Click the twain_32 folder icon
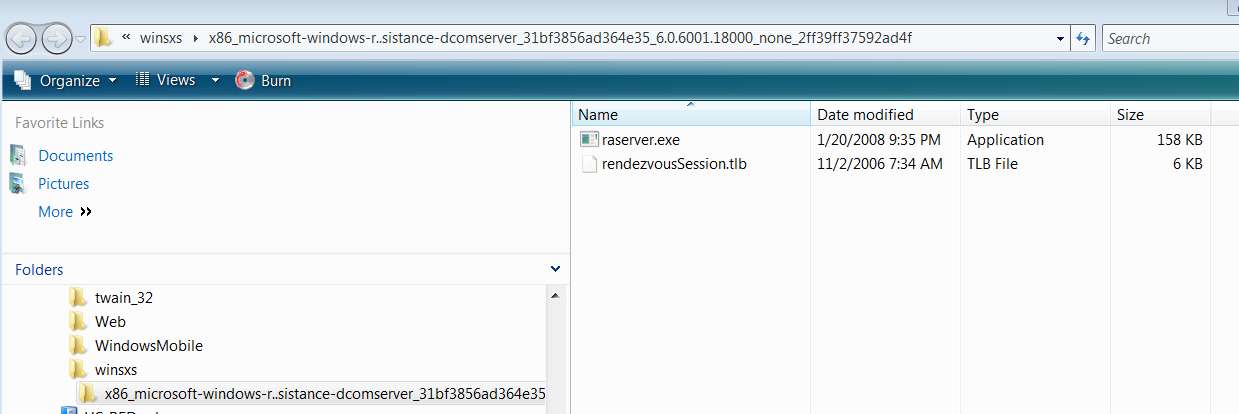 tap(79, 297)
